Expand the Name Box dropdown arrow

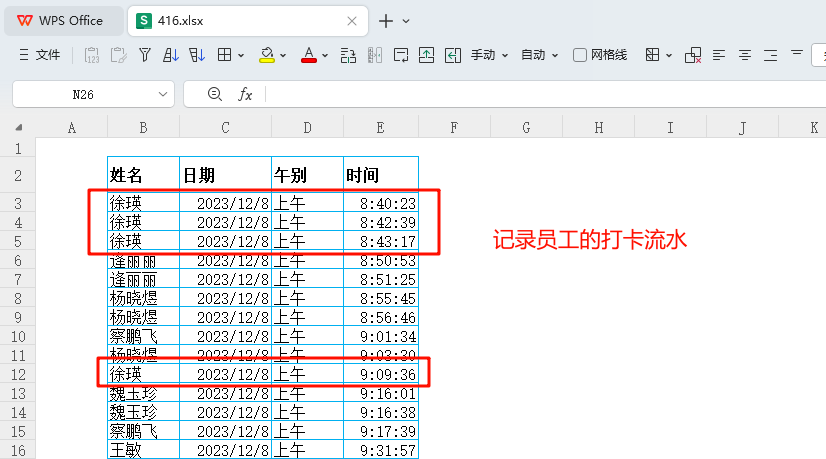click(x=163, y=94)
